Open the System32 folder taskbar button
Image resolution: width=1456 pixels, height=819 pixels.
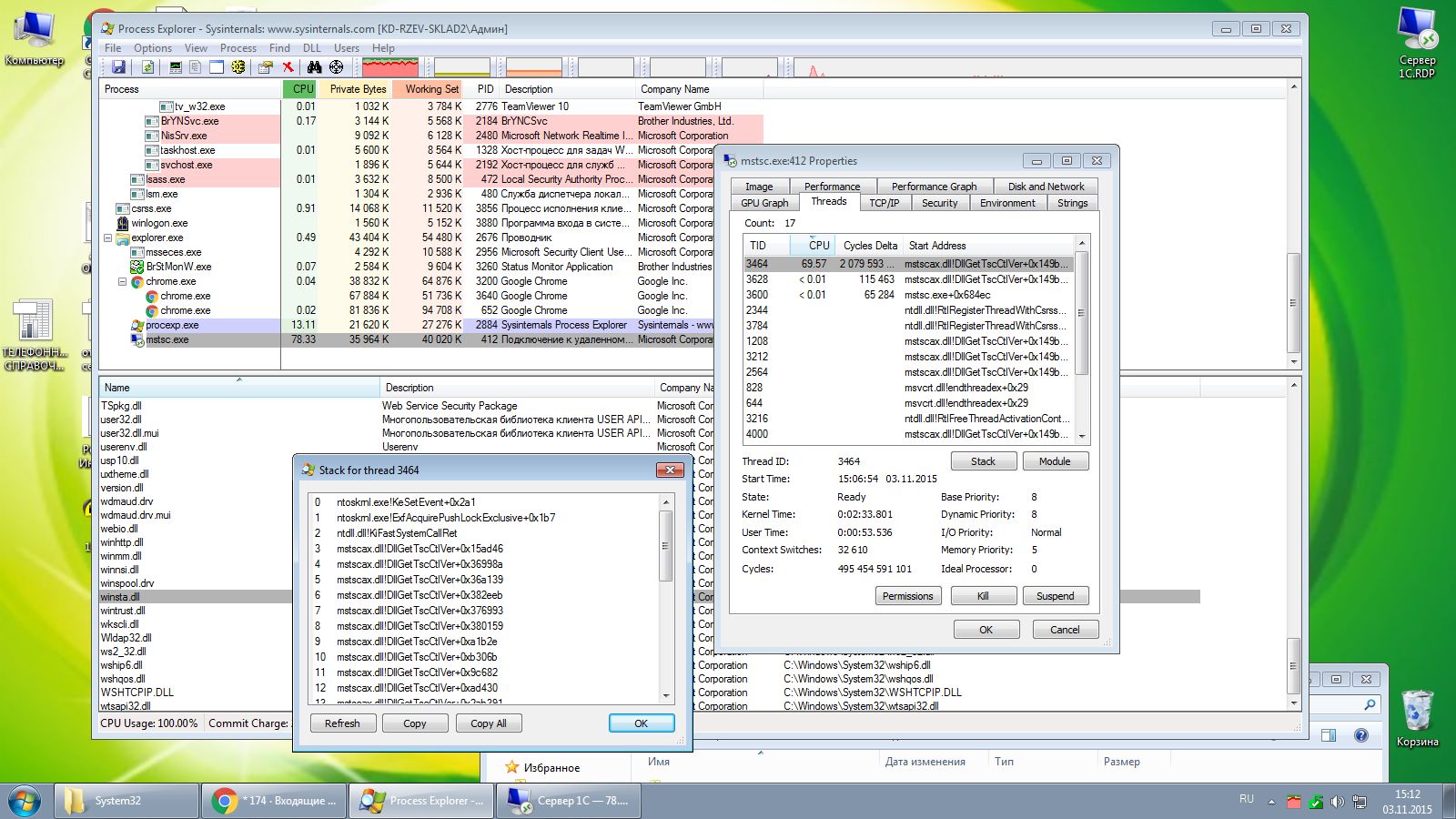click(x=126, y=801)
